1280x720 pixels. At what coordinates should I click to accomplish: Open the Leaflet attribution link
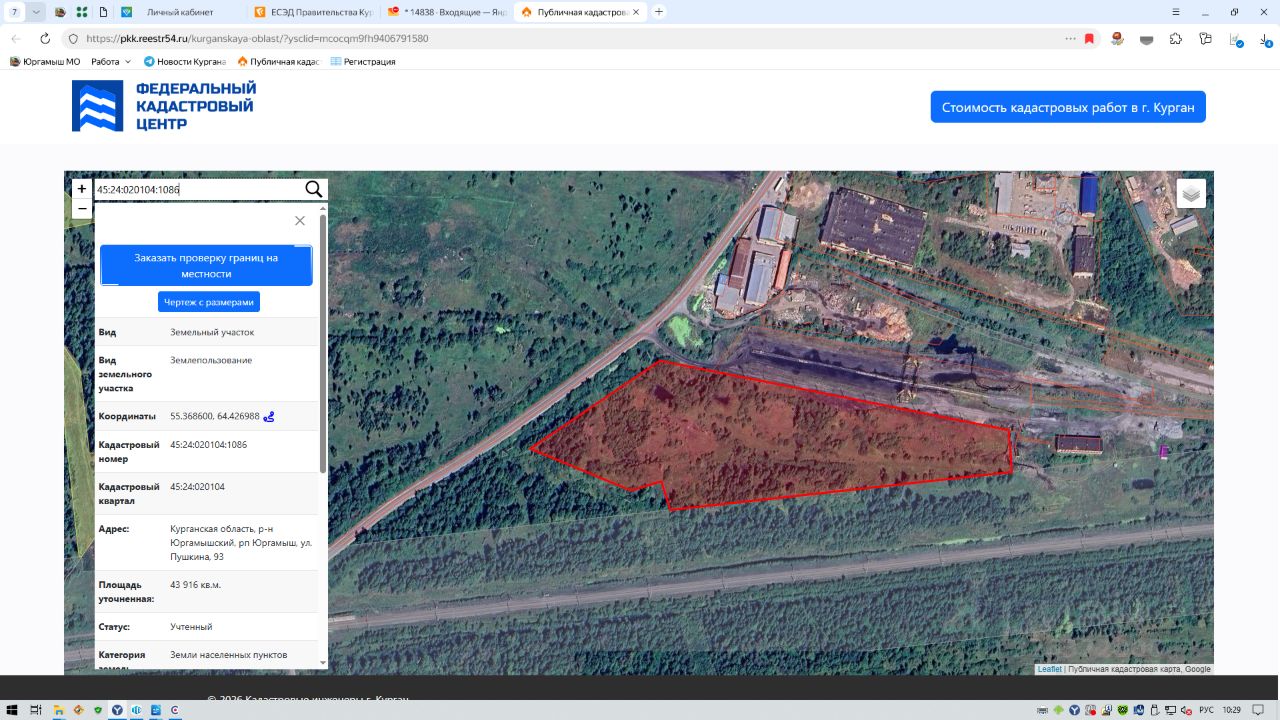pyautogui.click(x=1049, y=669)
